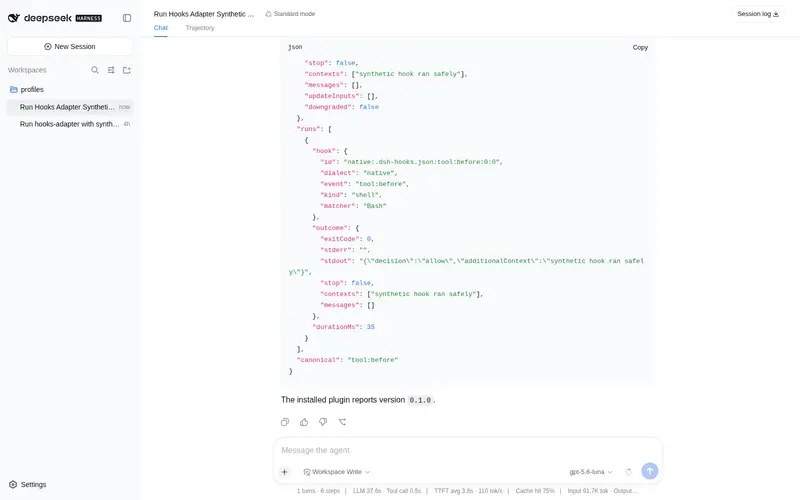Click the inline version code '0.1.0'
The width and height of the screenshot is (800, 500).
point(420,400)
